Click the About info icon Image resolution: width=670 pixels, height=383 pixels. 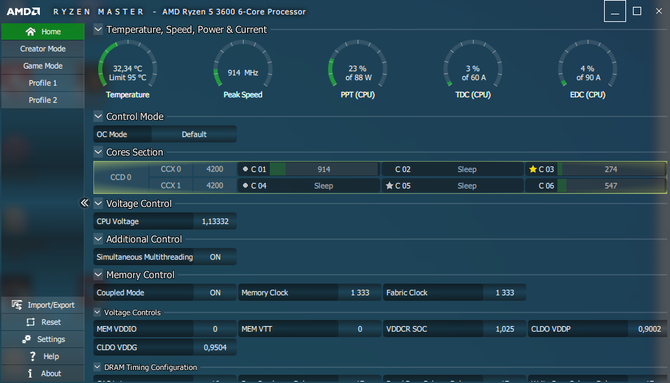pos(30,373)
